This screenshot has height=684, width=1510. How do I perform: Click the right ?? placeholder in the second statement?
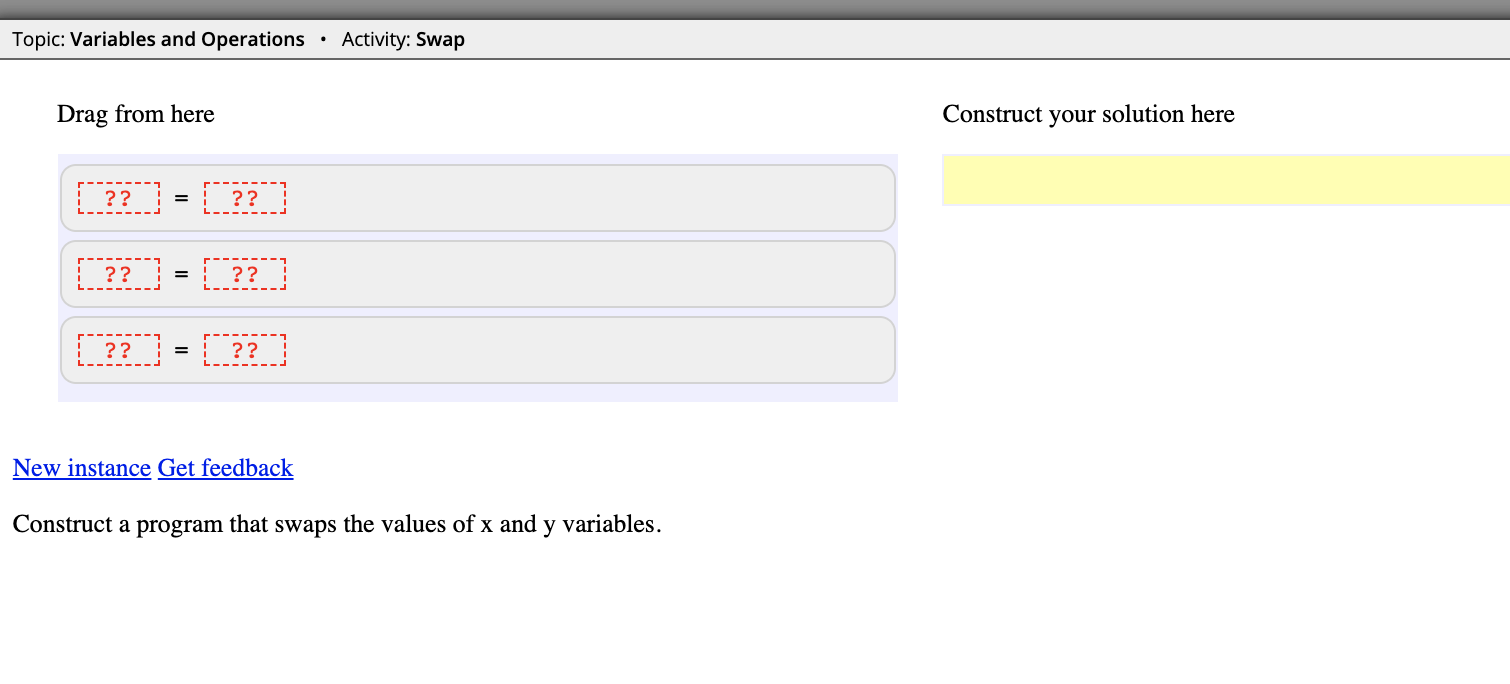coord(245,274)
